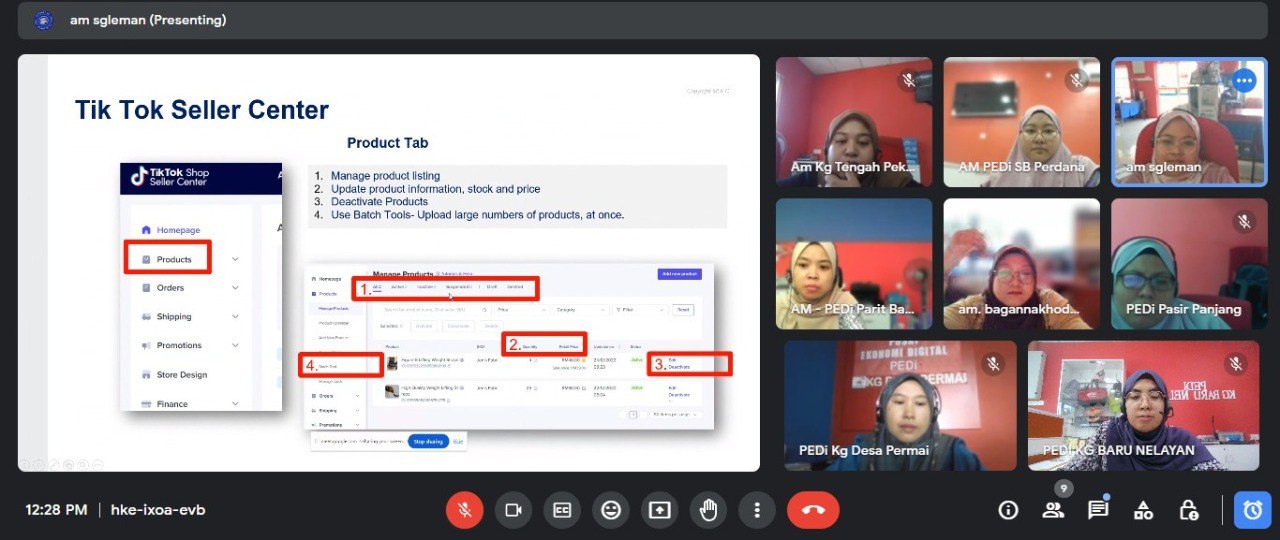Click muted mic icon on PEDi Kg Desa Permai tile
The image size is (1280, 540).
[x=992, y=364]
